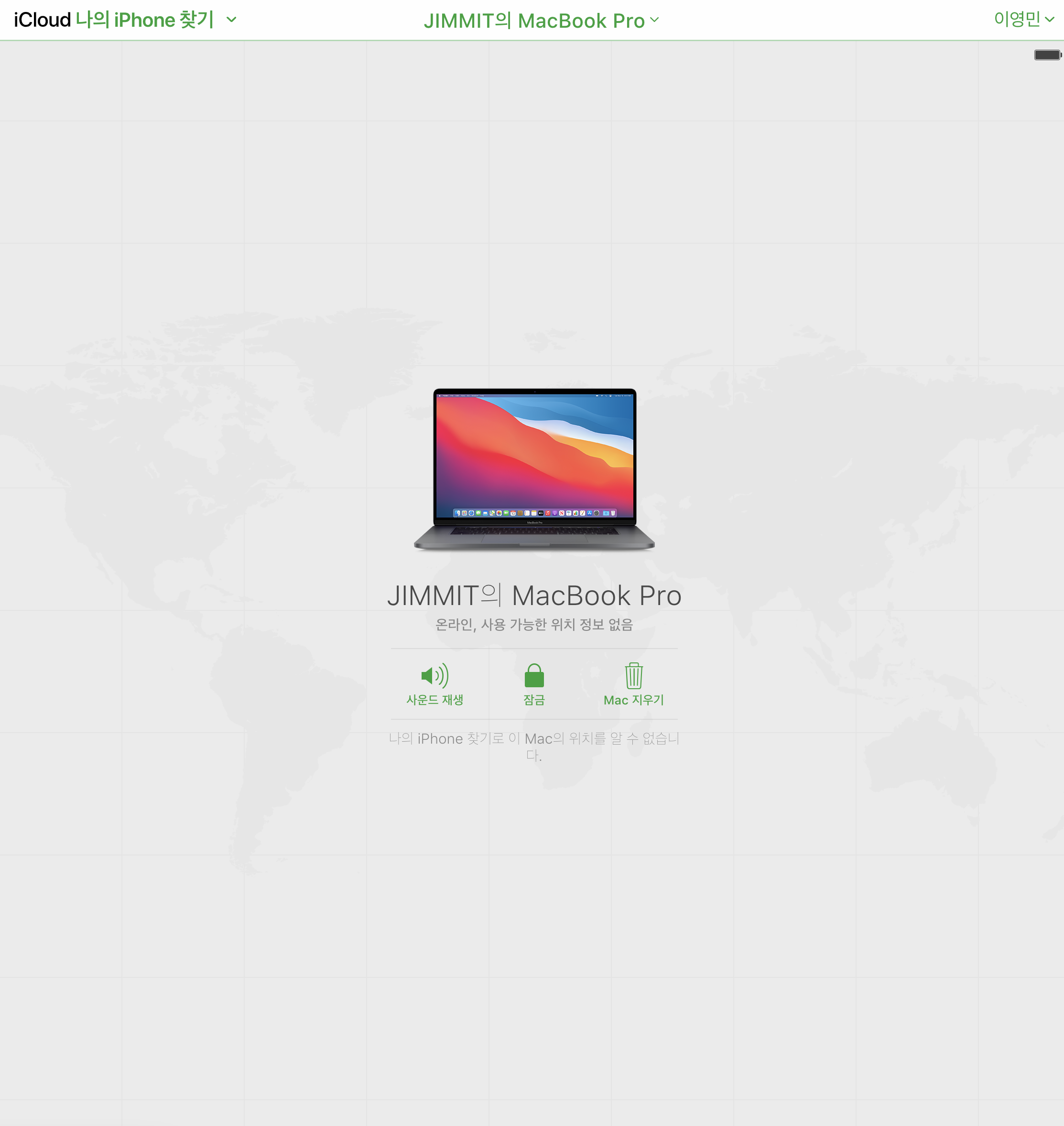The height and width of the screenshot is (1126, 1064).
Task: Click chevron next to 이영민
Action: point(1050,19)
